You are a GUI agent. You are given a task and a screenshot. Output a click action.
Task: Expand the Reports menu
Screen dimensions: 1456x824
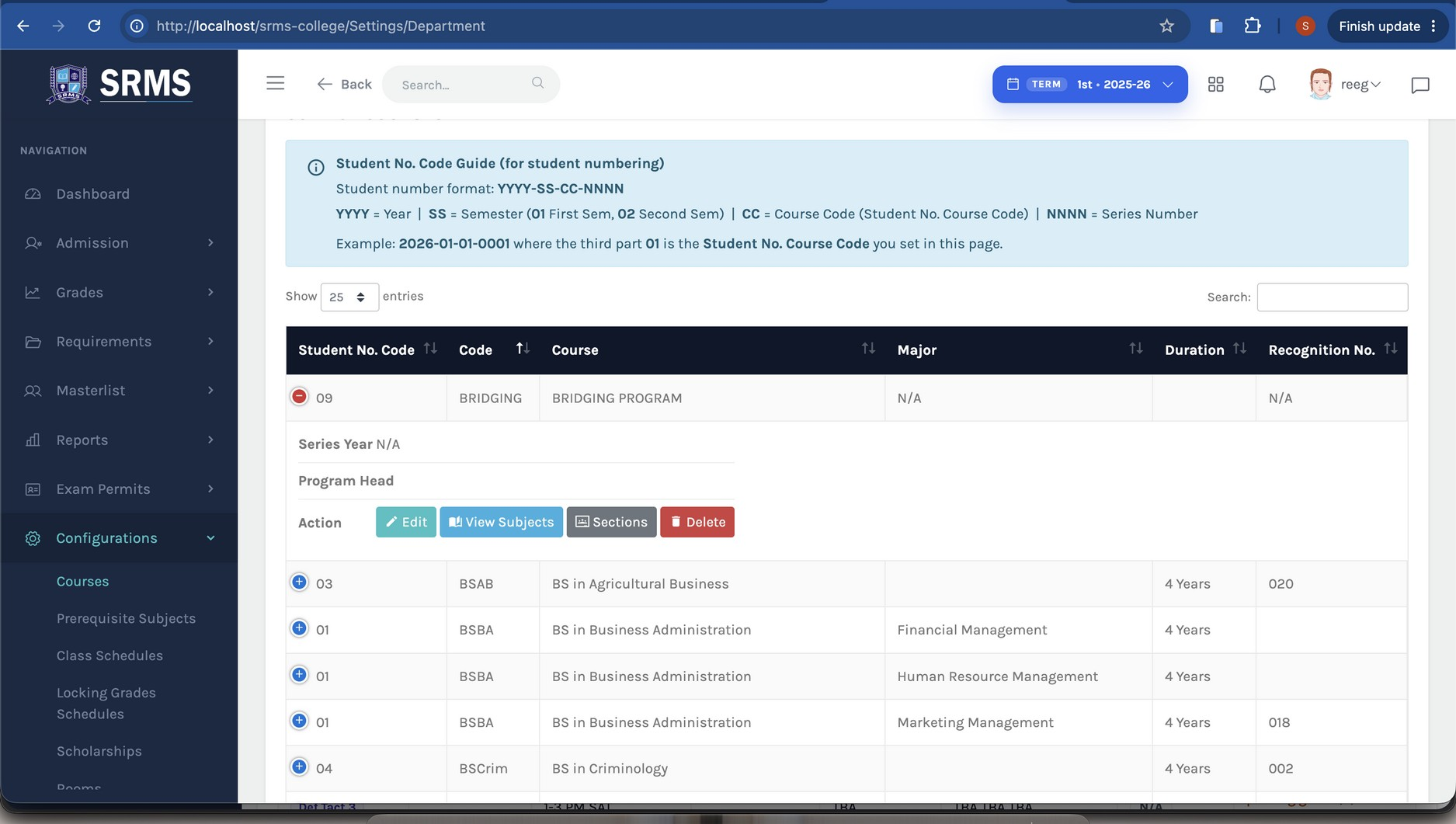tap(119, 440)
